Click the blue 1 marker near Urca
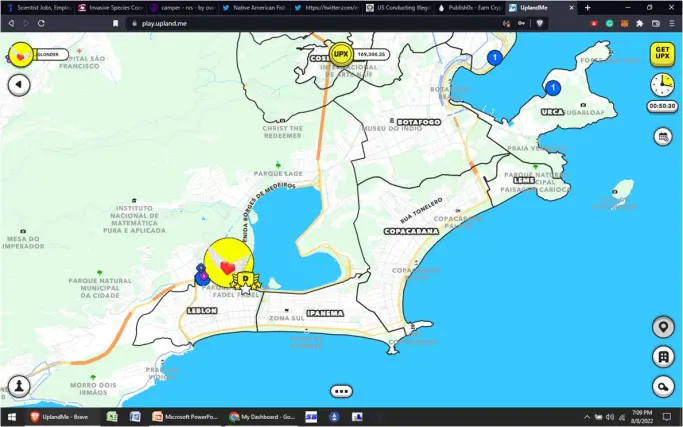Screen dimensions: 683x427 tap(553, 88)
